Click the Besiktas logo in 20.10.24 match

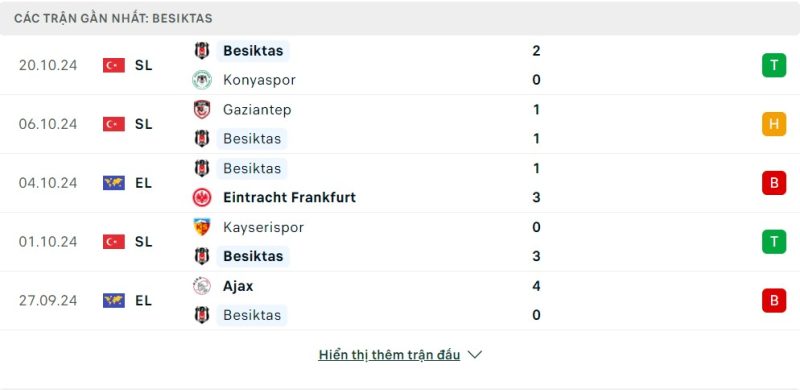pos(202,51)
